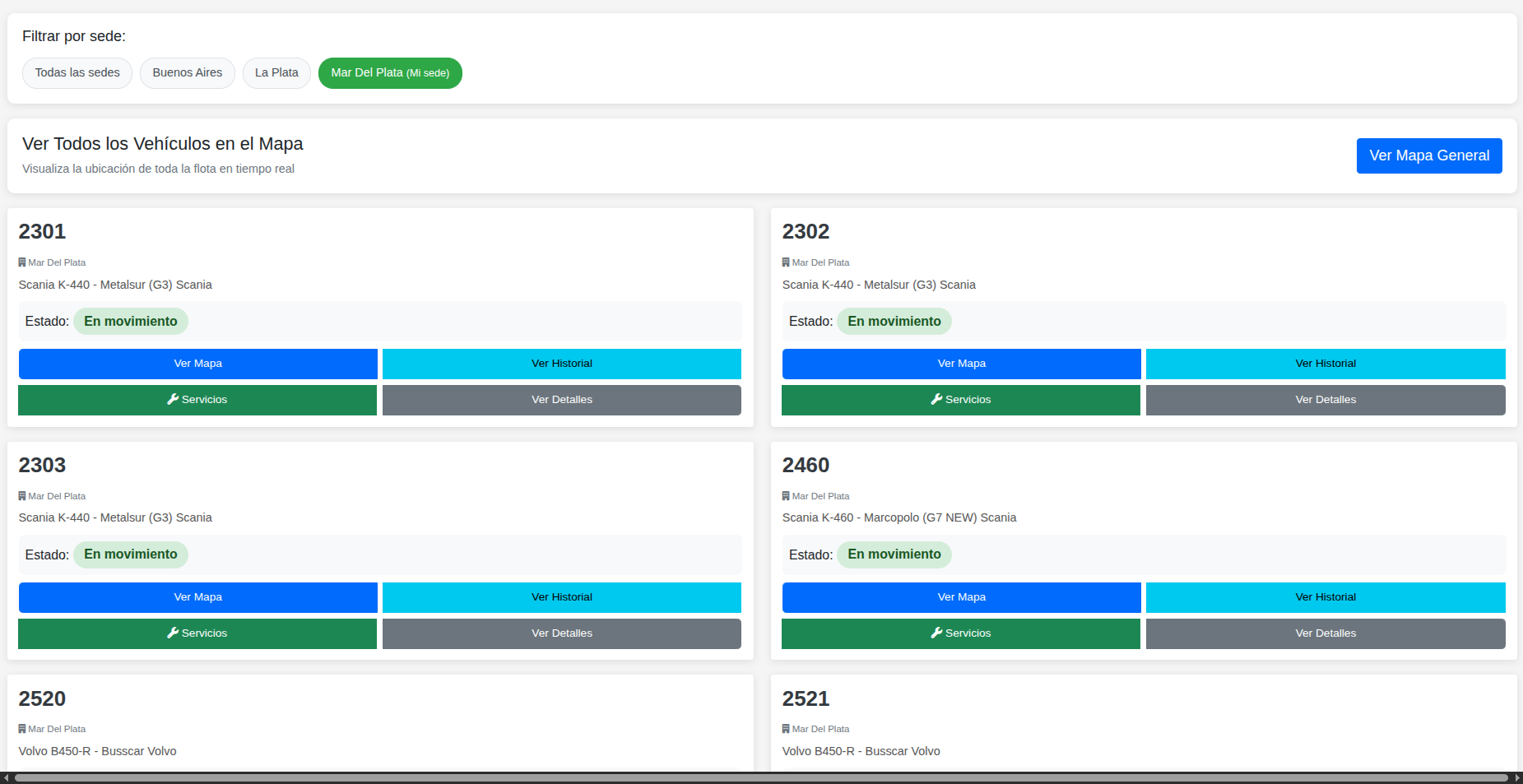Filter vehicles by La Plata
Screen dimensions: 1523x784
pos(276,73)
